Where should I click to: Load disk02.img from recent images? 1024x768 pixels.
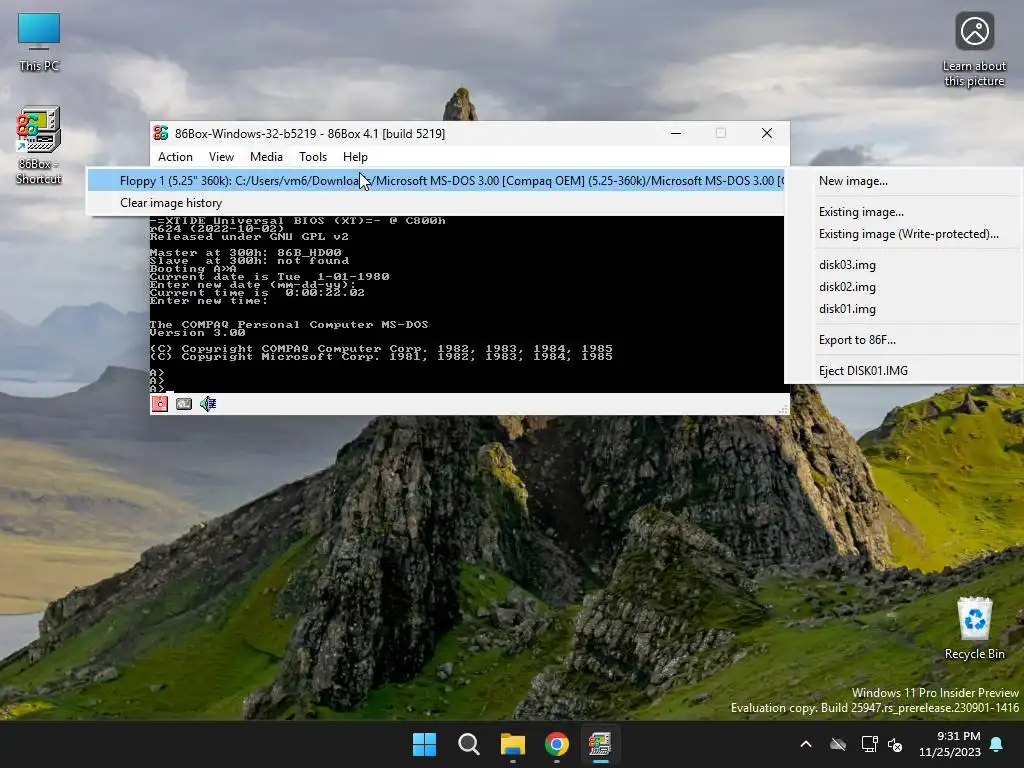(x=903, y=287)
